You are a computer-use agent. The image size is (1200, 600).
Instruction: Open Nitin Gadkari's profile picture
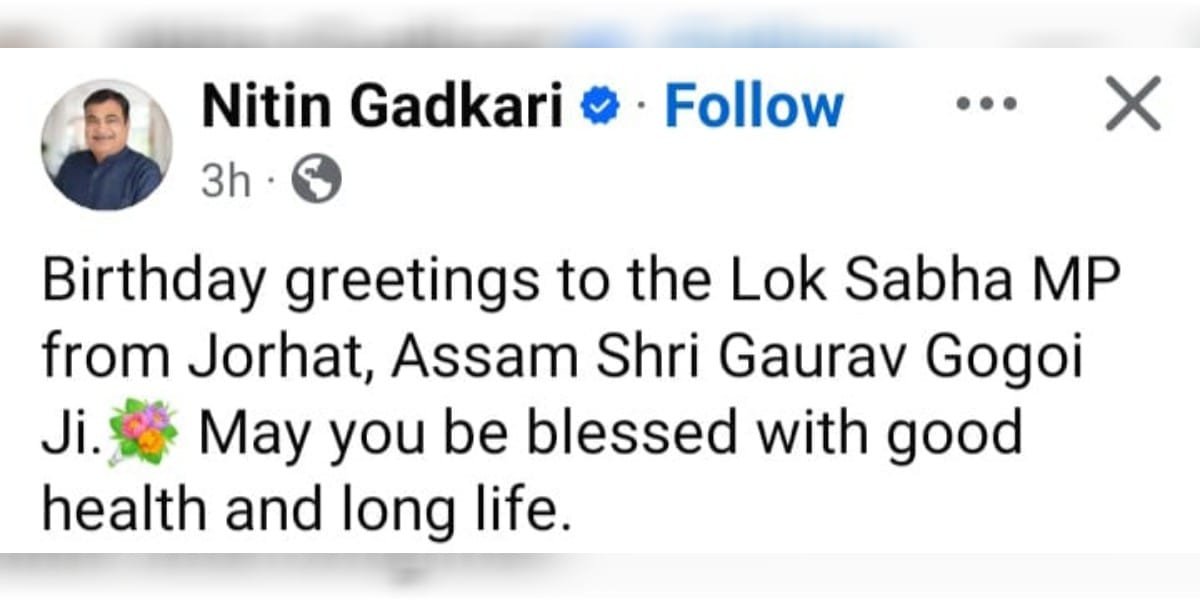pos(106,145)
